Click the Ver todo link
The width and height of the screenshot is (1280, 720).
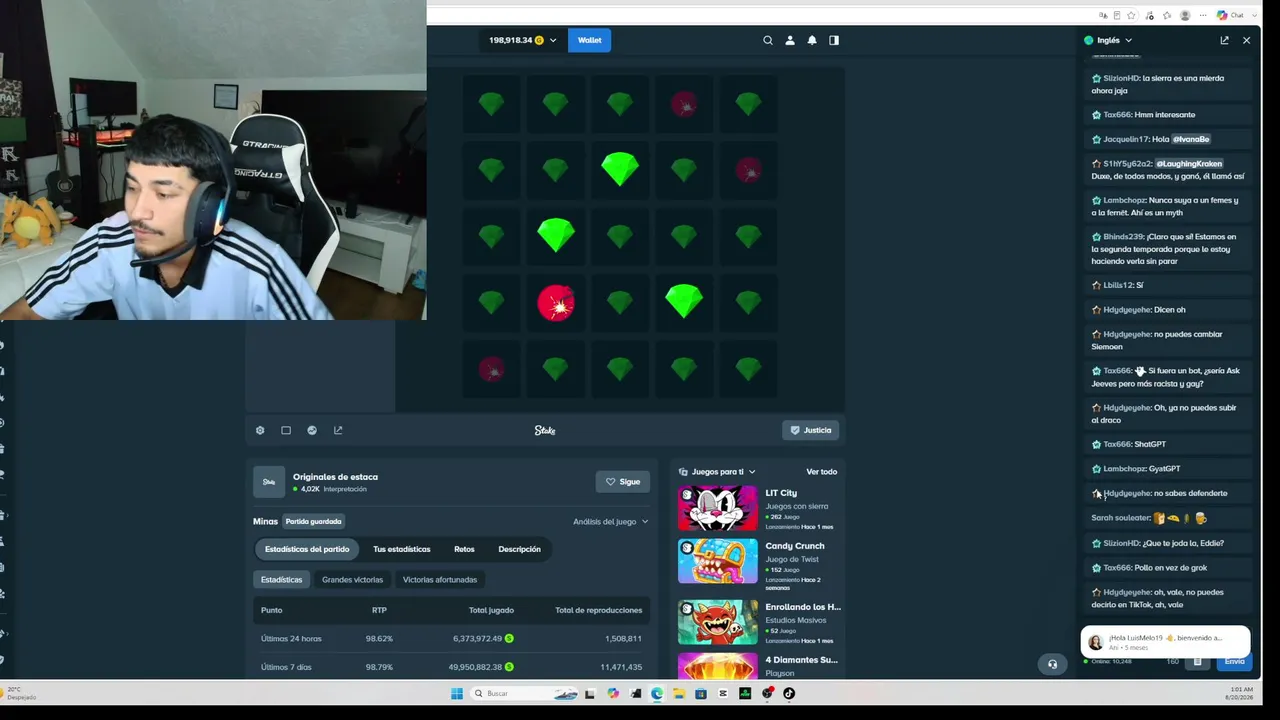click(x=822, y=472)
